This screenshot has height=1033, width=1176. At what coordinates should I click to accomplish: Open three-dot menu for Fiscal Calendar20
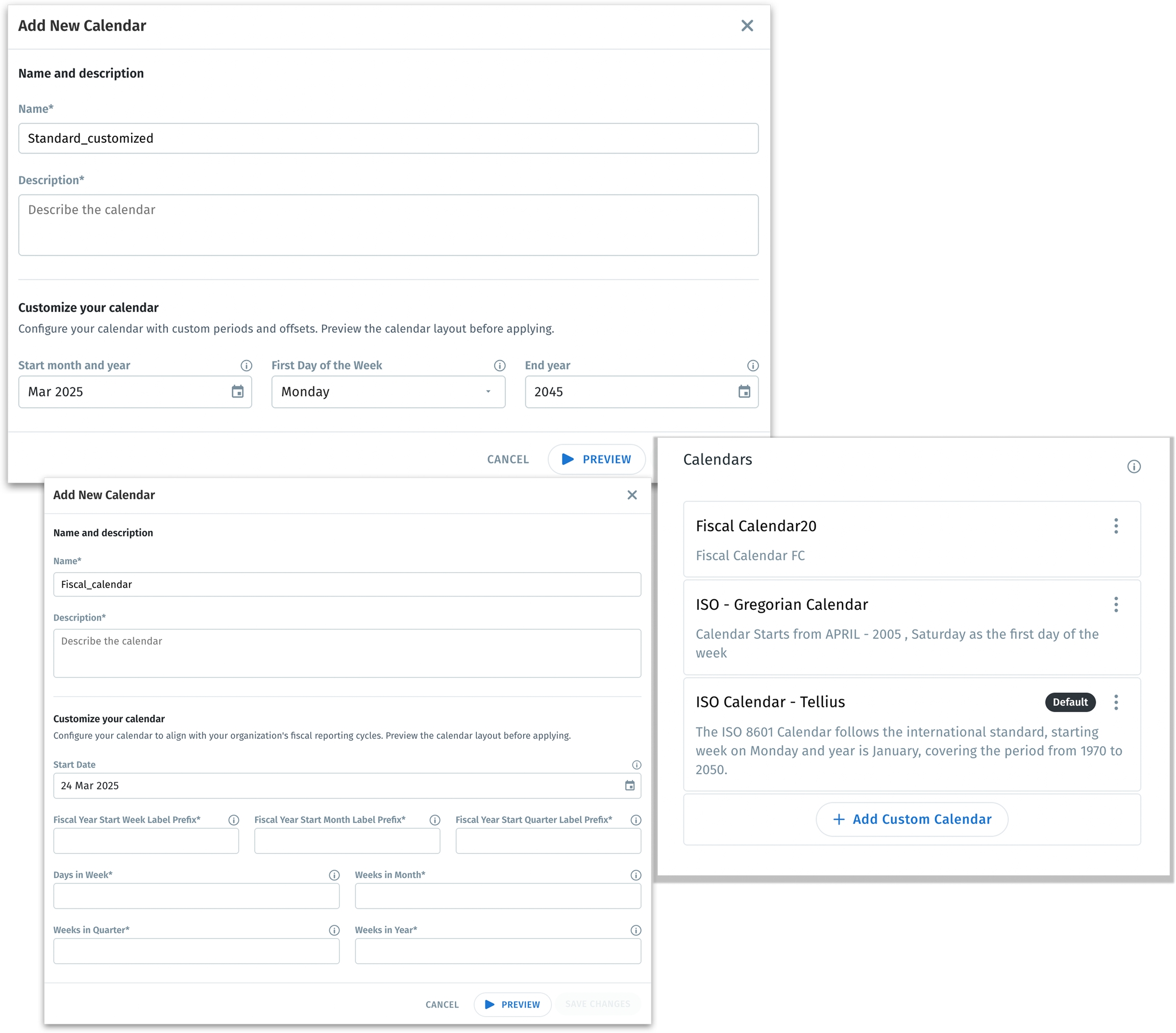1116,526
